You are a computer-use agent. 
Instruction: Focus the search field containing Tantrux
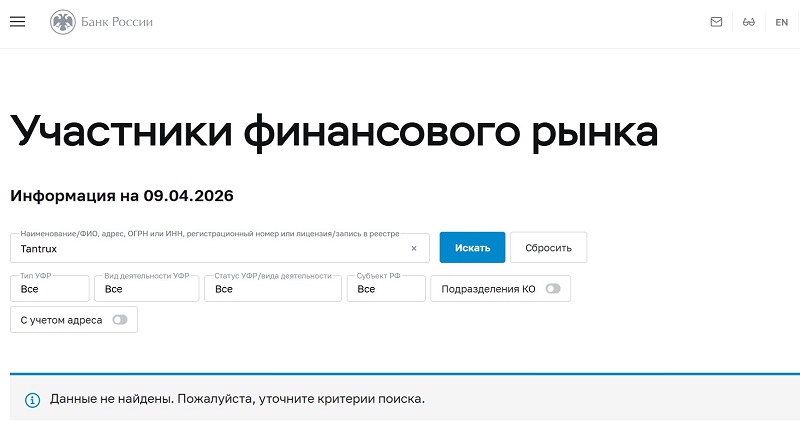coord(200,248)
